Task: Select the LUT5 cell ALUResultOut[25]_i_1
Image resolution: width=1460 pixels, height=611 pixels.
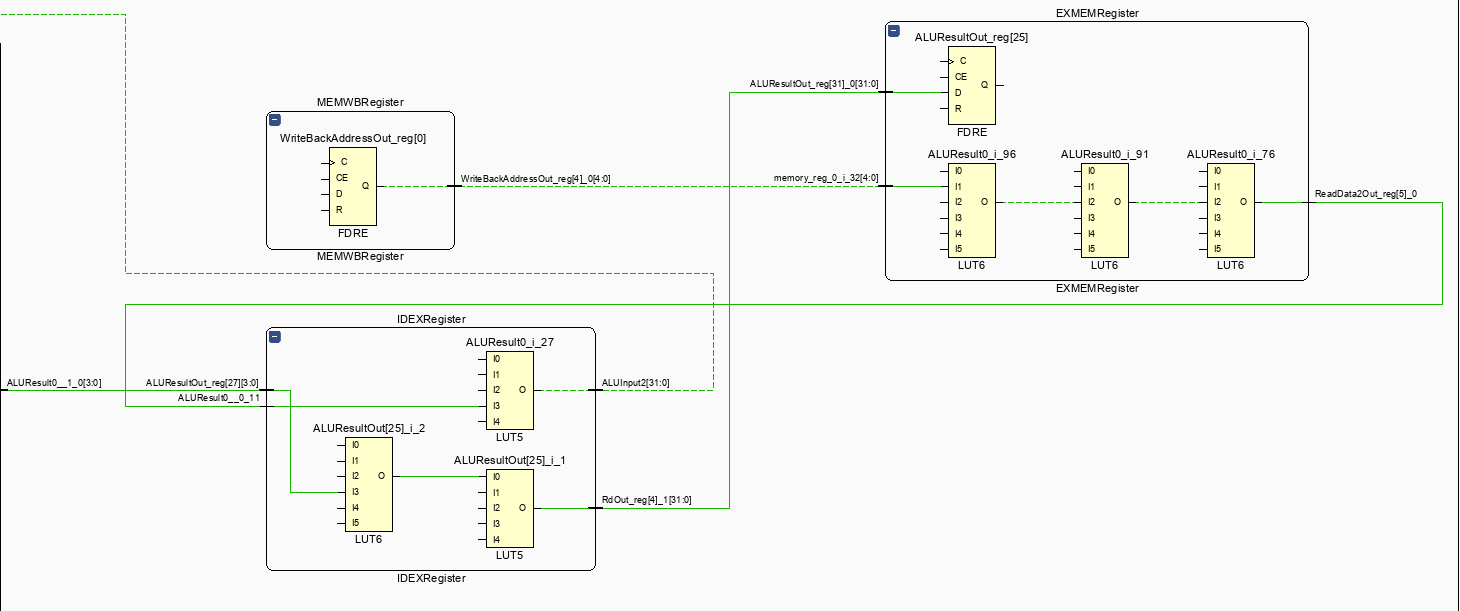Action: click(512, 507)
